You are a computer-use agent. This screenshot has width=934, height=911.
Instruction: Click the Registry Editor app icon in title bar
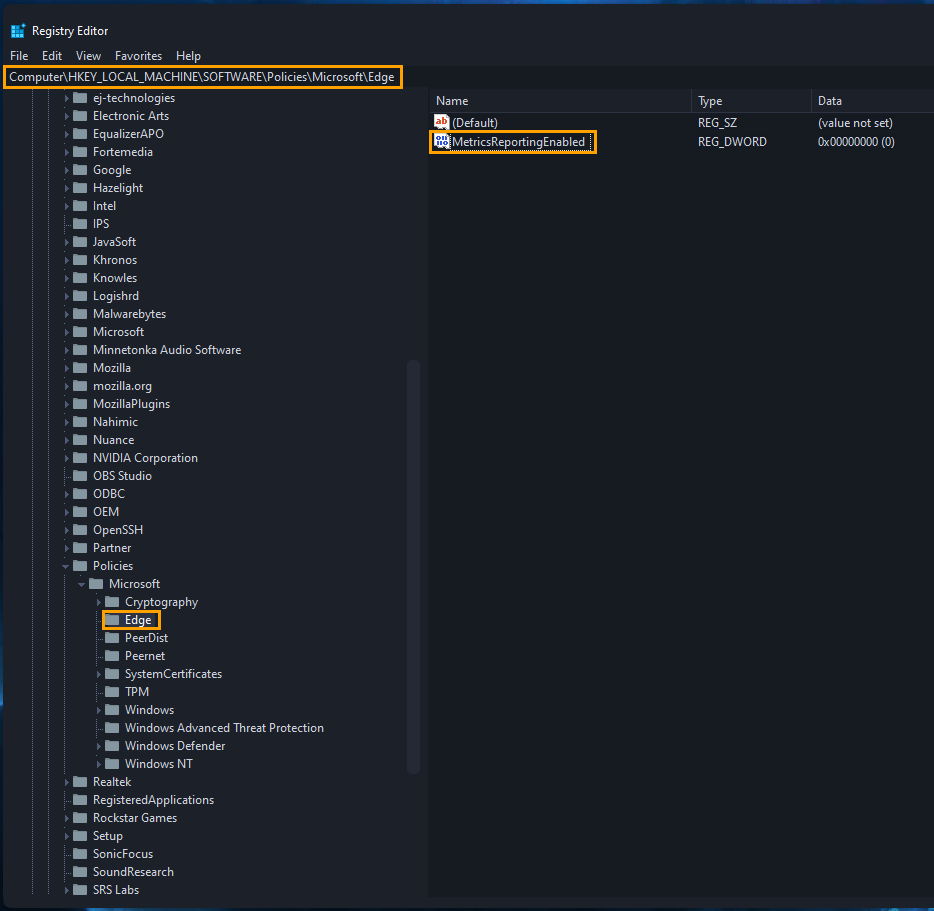tap(18, 30)
